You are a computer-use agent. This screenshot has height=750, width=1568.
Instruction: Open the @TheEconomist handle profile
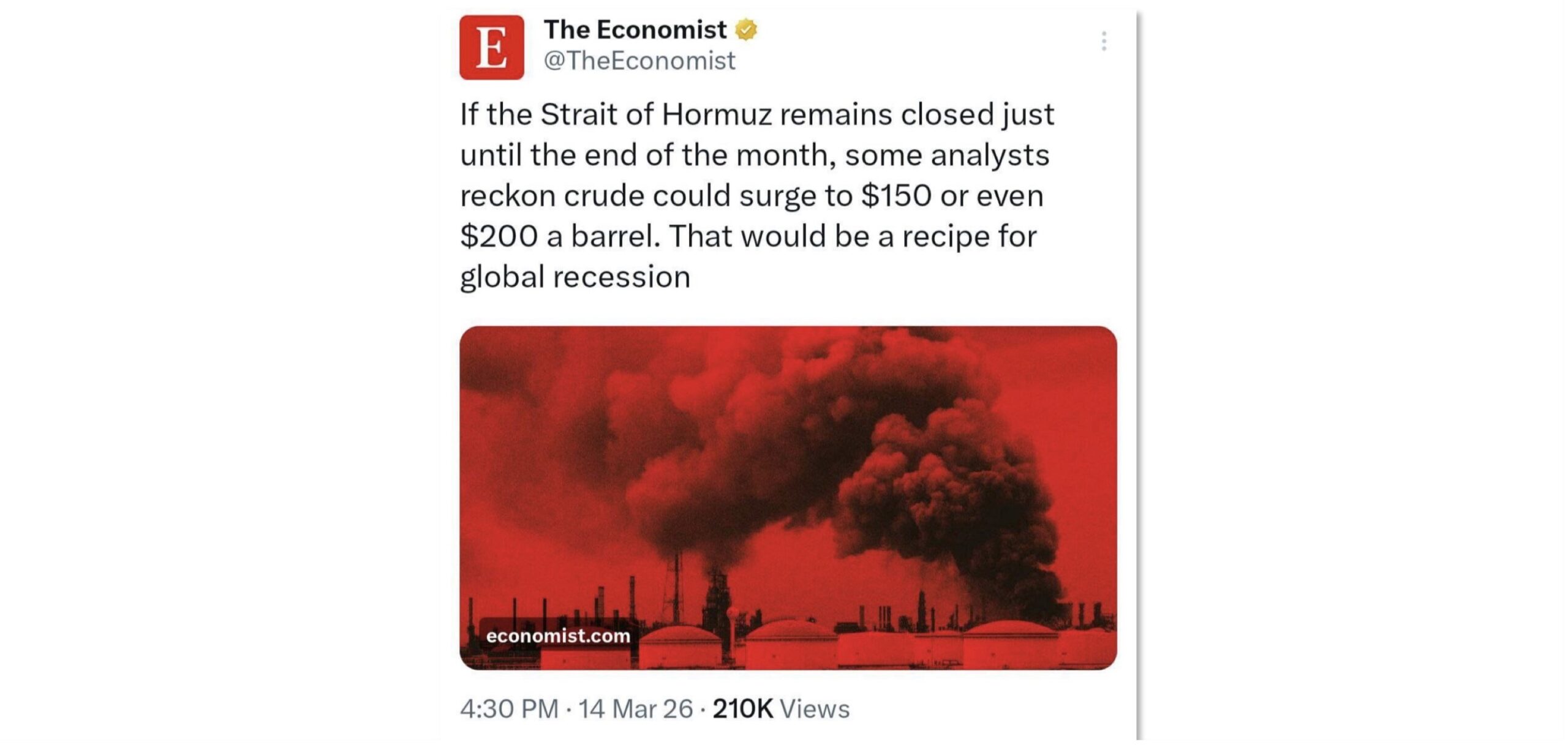[x=639, y=61]
